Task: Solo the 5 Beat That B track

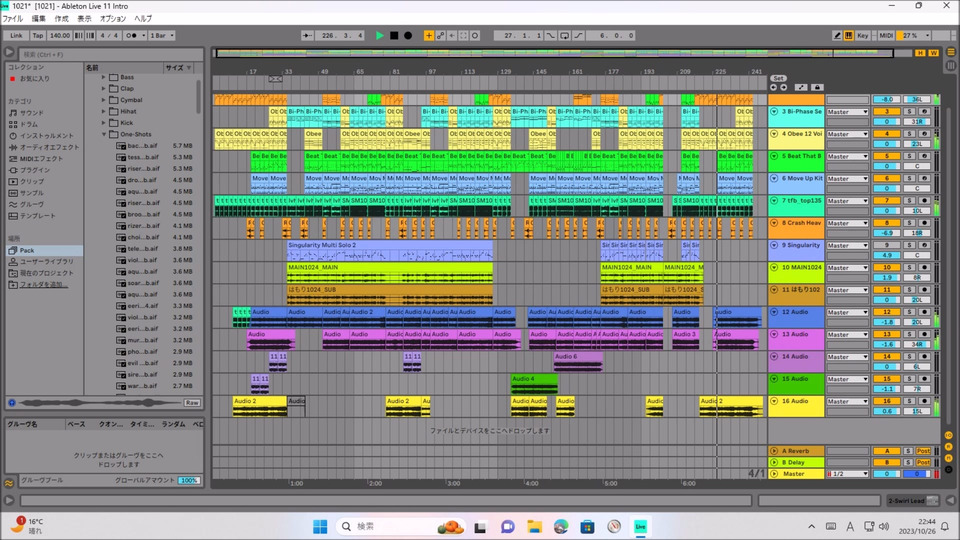Action: 910,156
